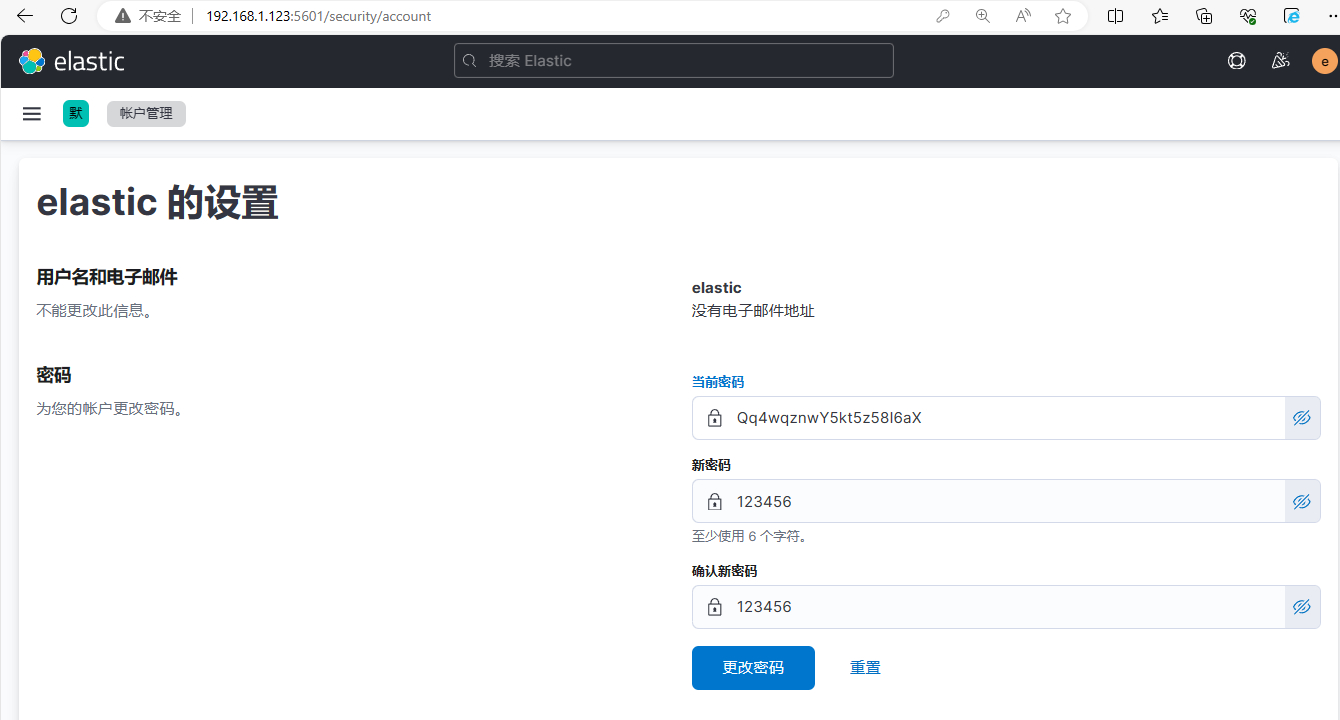Click the green default space avatar

coord(76,114)
